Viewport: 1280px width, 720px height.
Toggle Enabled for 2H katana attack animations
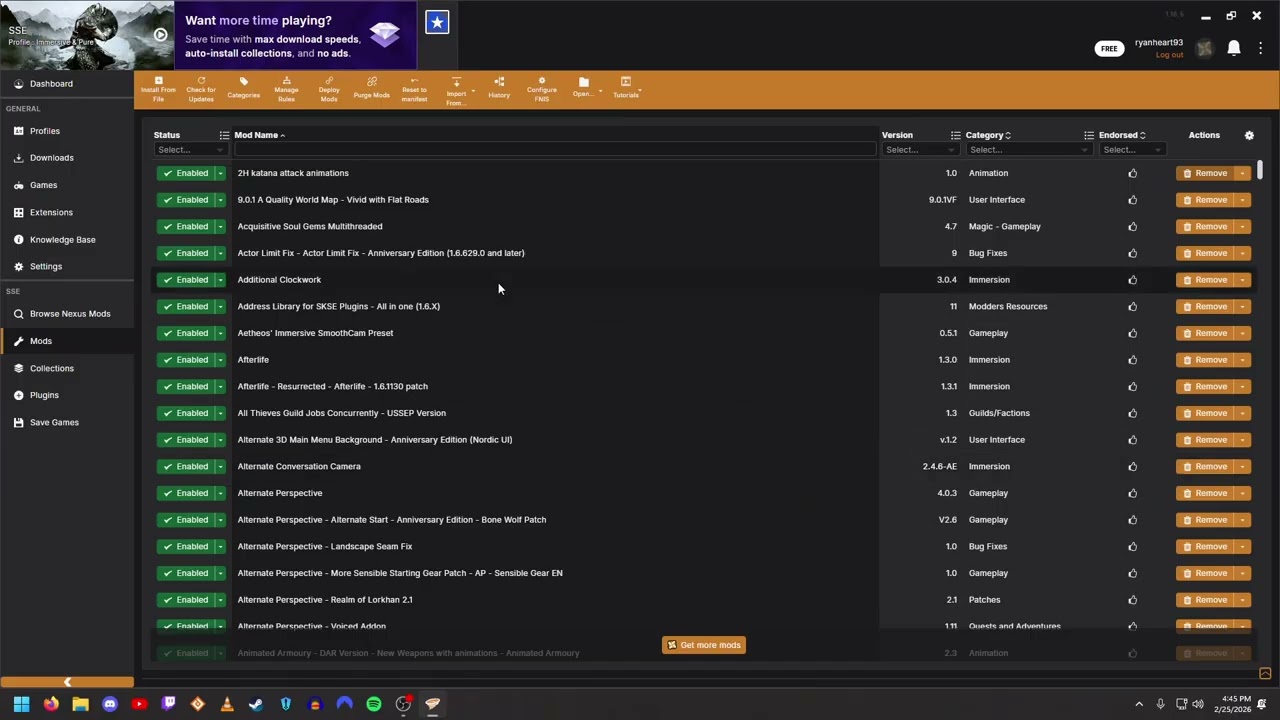185,173
